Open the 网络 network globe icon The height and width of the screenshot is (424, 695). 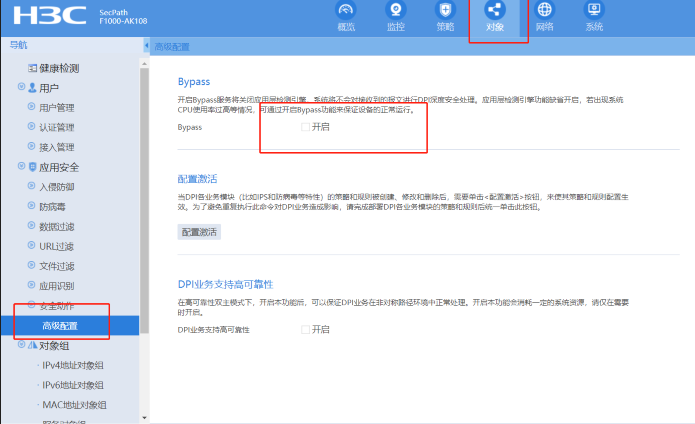[544, 10]
